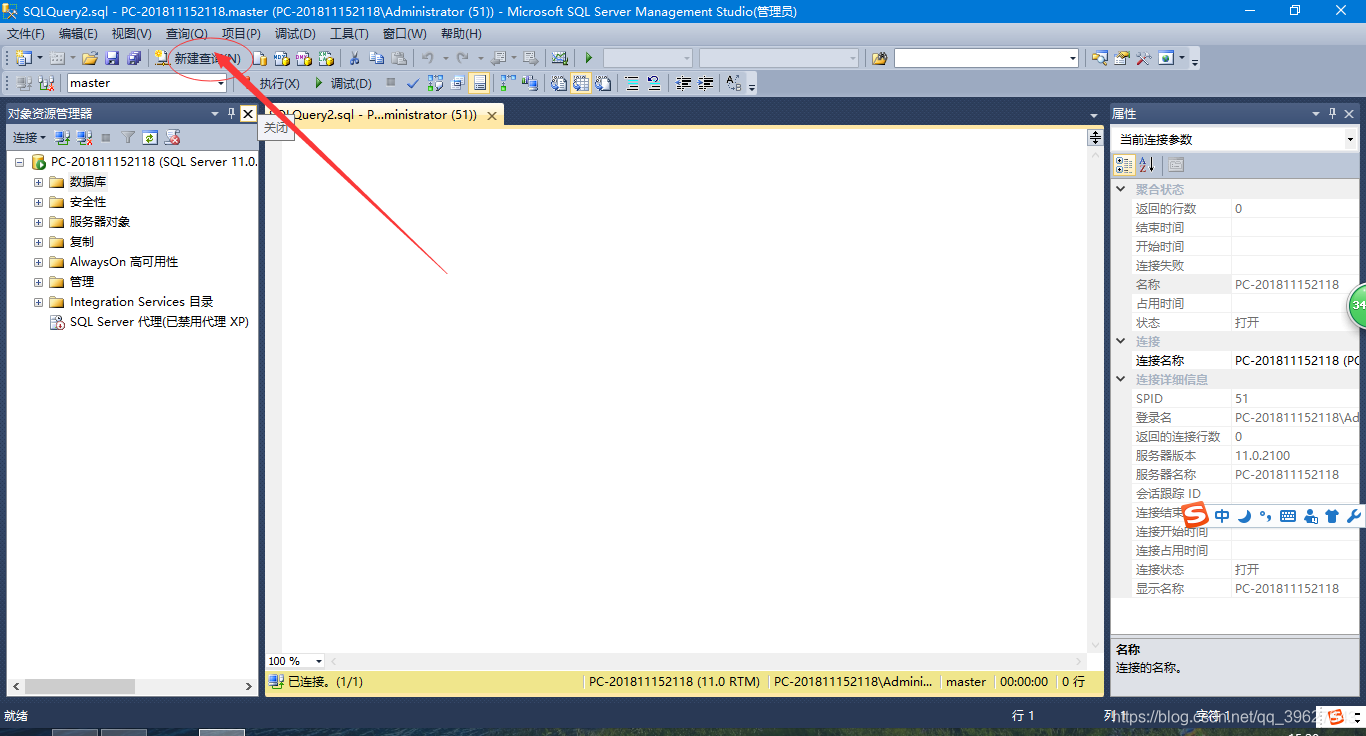1366x736 pixels.
Task: Click the Comment out selected lines icon
Action: 633,83
